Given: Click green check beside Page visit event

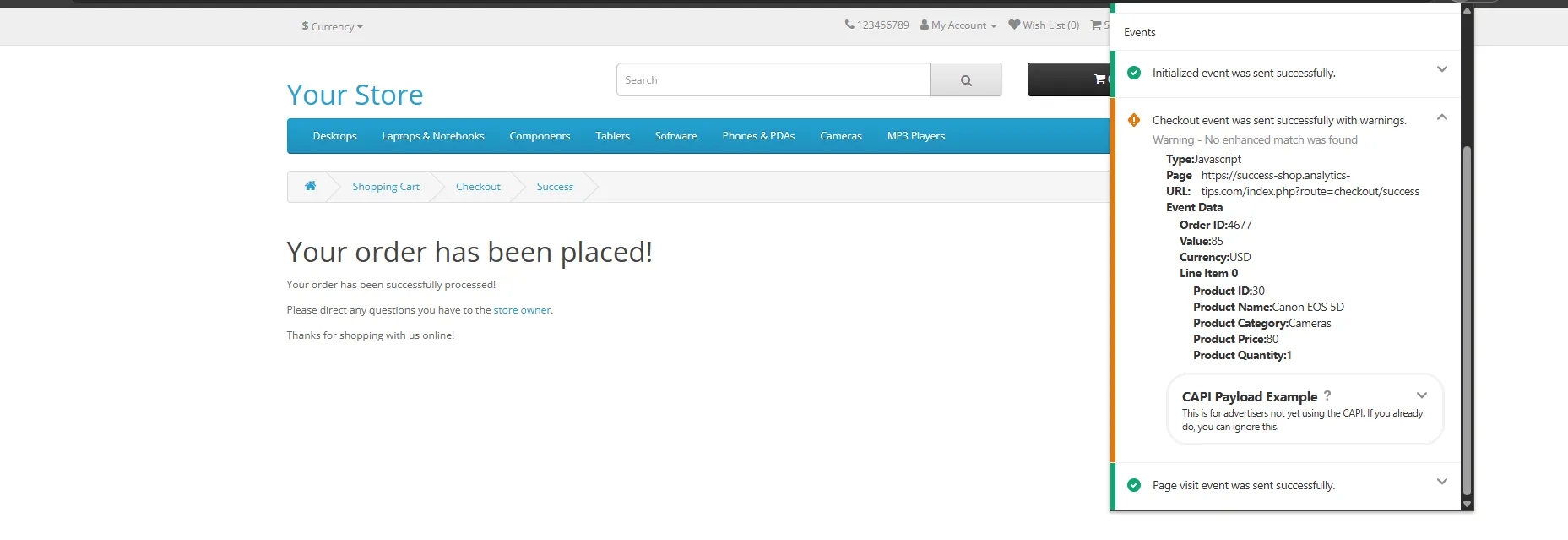Looking at the screenshot, I should pyautogui.click(x=1134, y=485).
